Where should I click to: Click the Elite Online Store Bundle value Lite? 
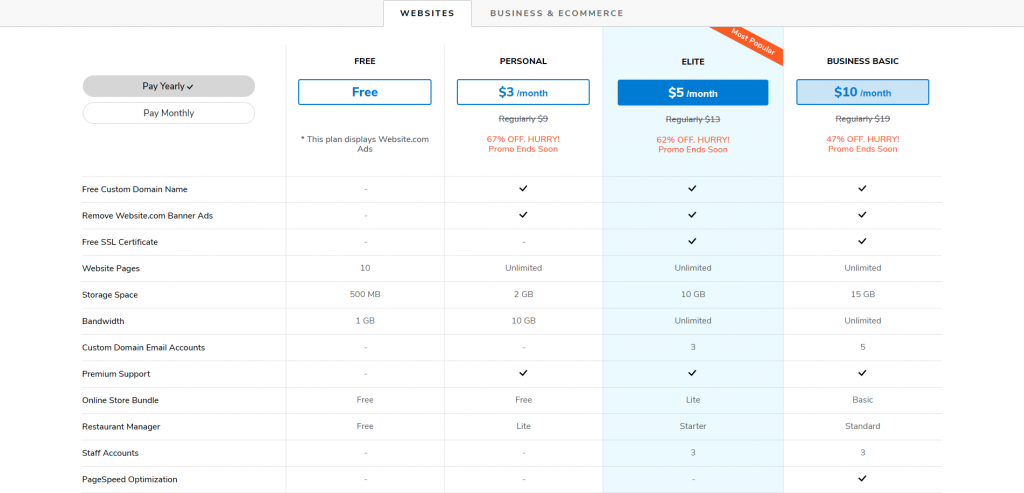click(x=692, y=400)
